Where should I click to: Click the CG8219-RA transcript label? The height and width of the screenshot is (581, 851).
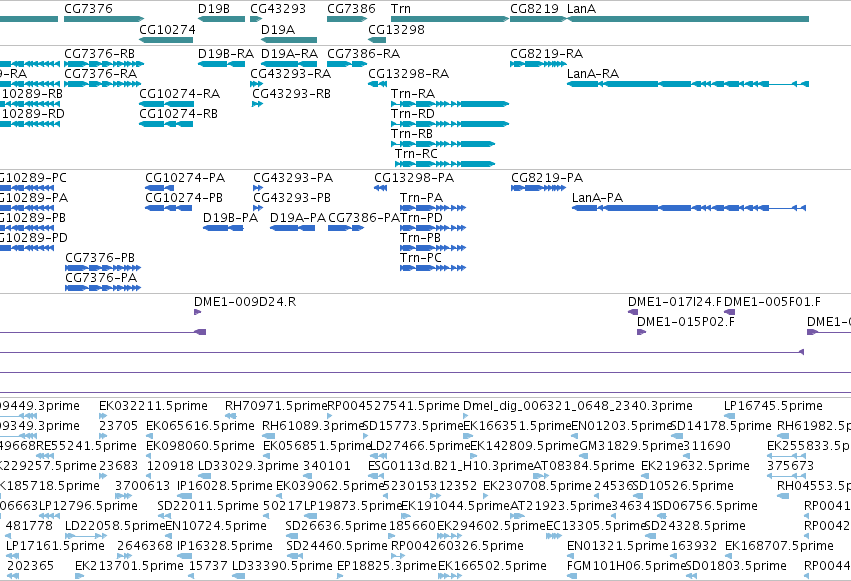click(x=547, y=54)
